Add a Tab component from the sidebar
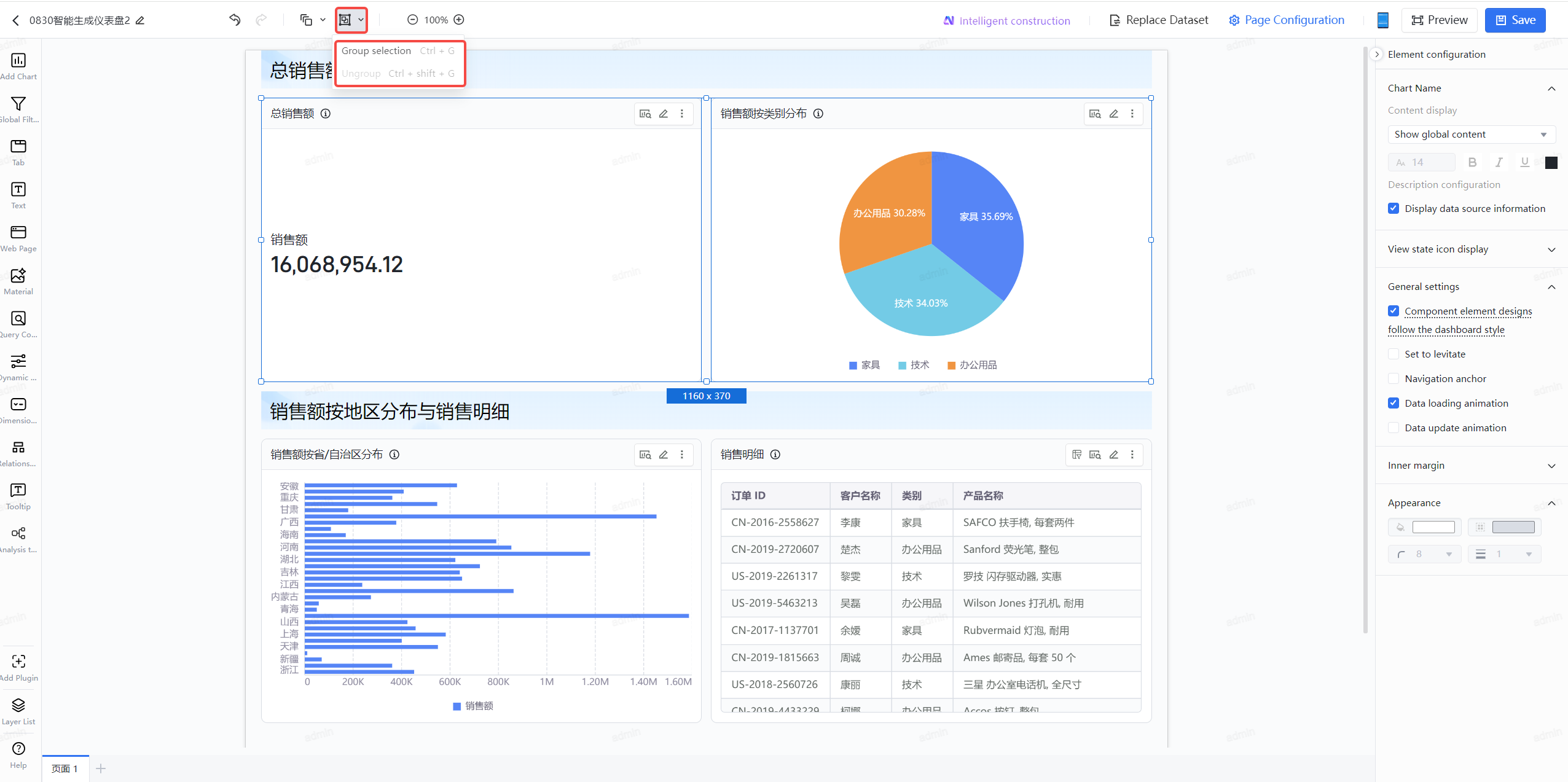Image resolution: width=1568 pixels, height=782 pixels. [18, 152]
